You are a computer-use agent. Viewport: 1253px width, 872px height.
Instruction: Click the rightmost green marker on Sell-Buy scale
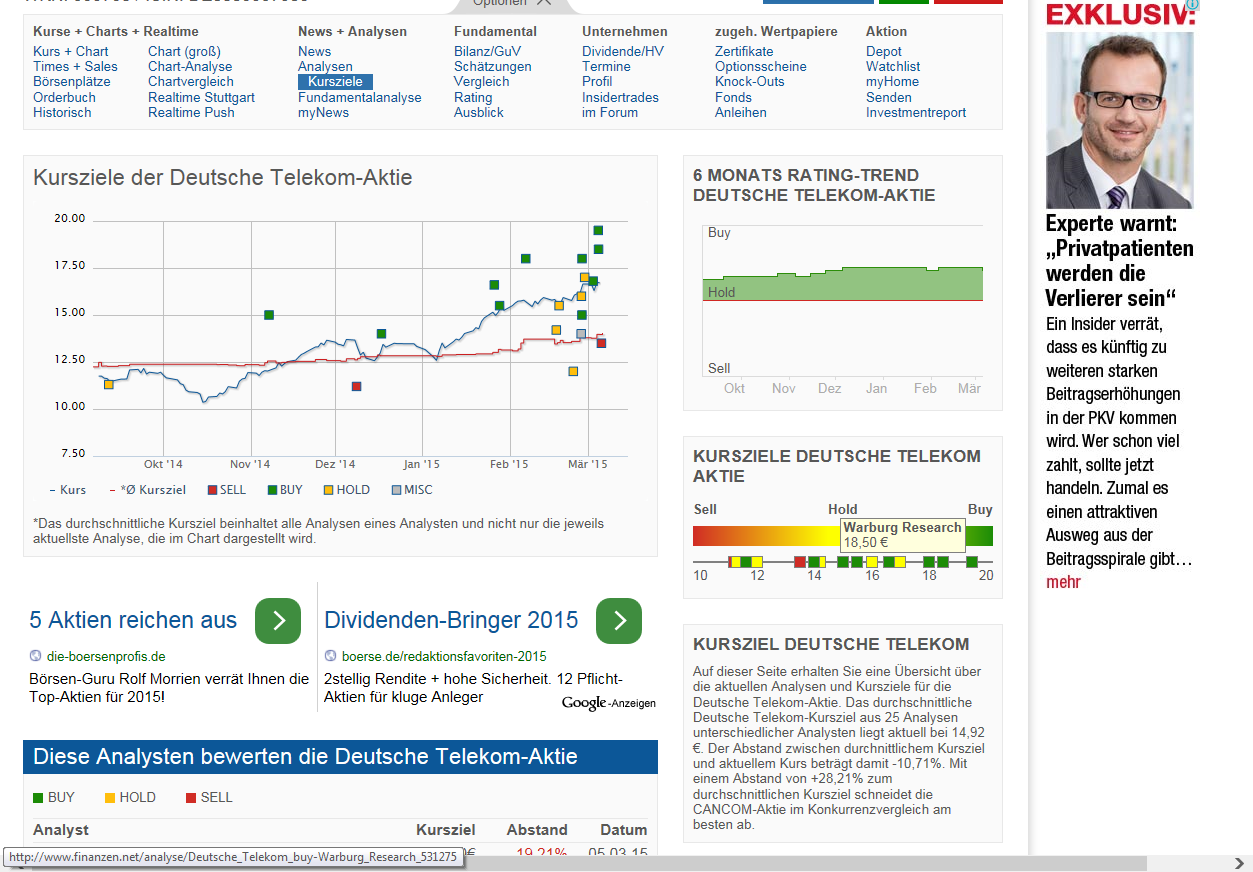point(971,562)
